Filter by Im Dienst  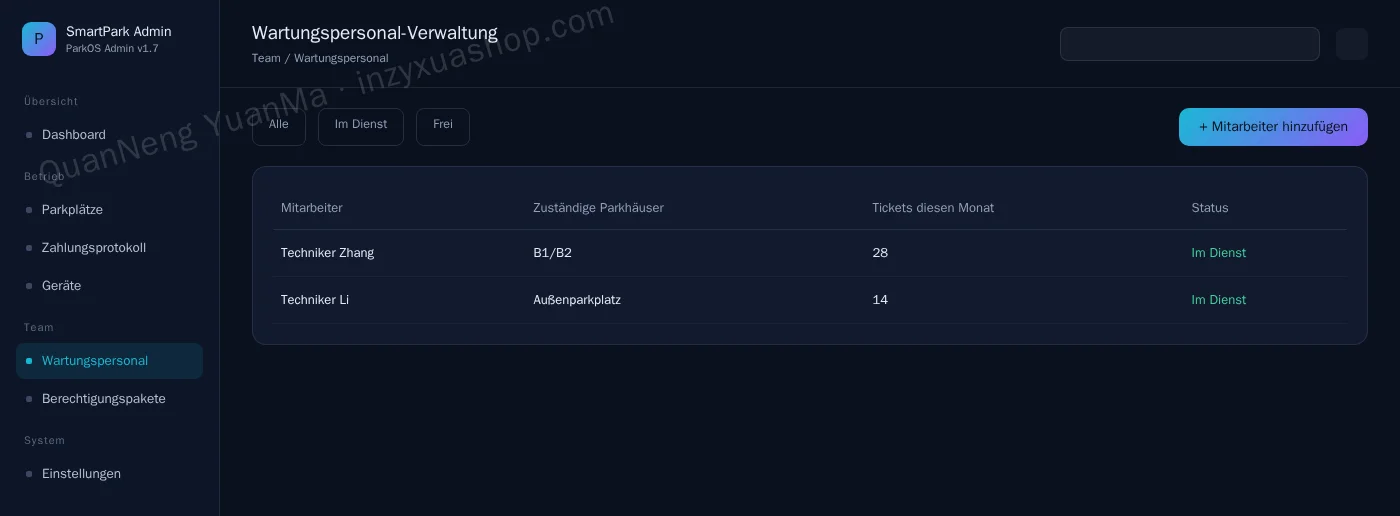click(361, 127)
